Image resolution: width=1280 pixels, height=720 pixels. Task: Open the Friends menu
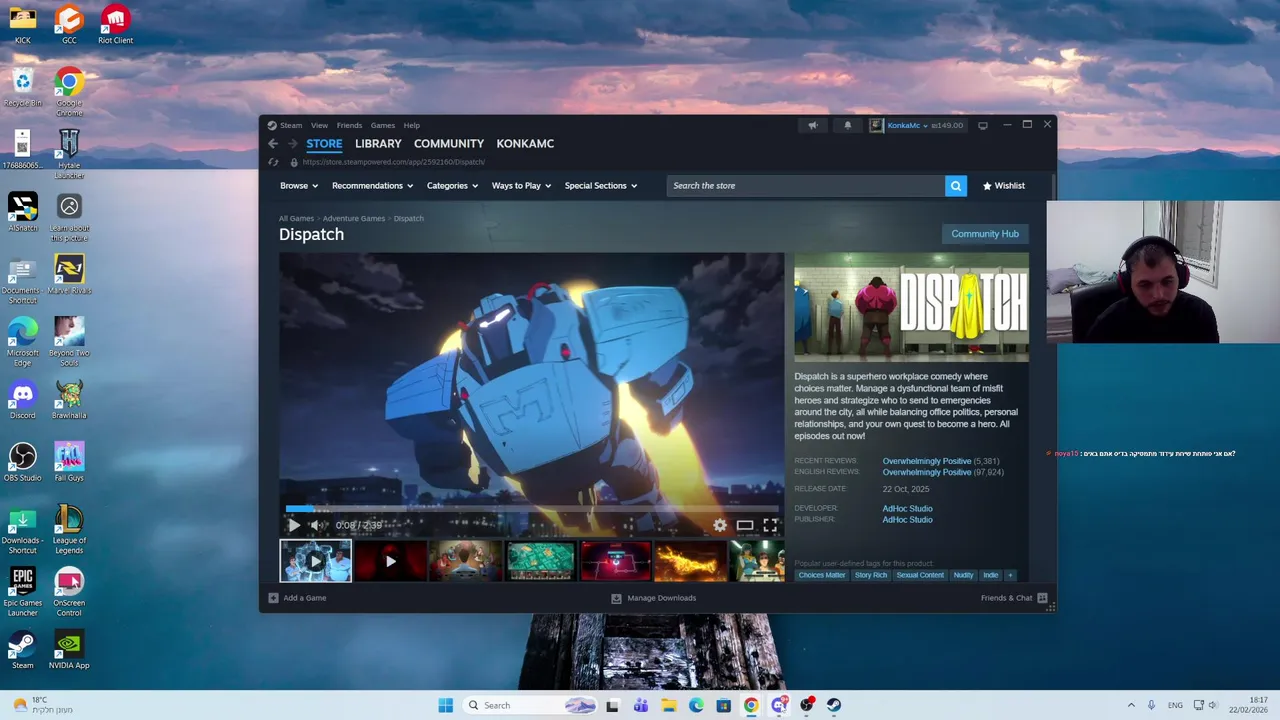click(x=349, y=125)
